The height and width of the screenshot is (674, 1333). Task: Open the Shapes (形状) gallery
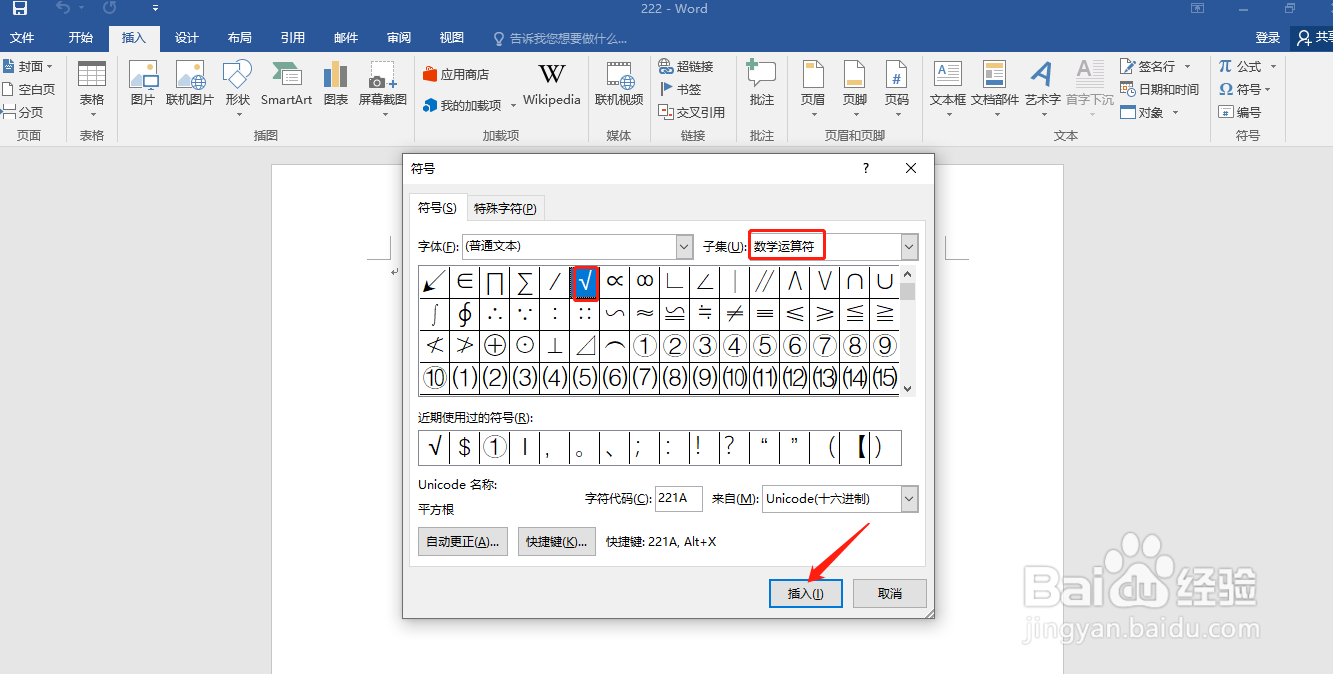coord(238,88)
